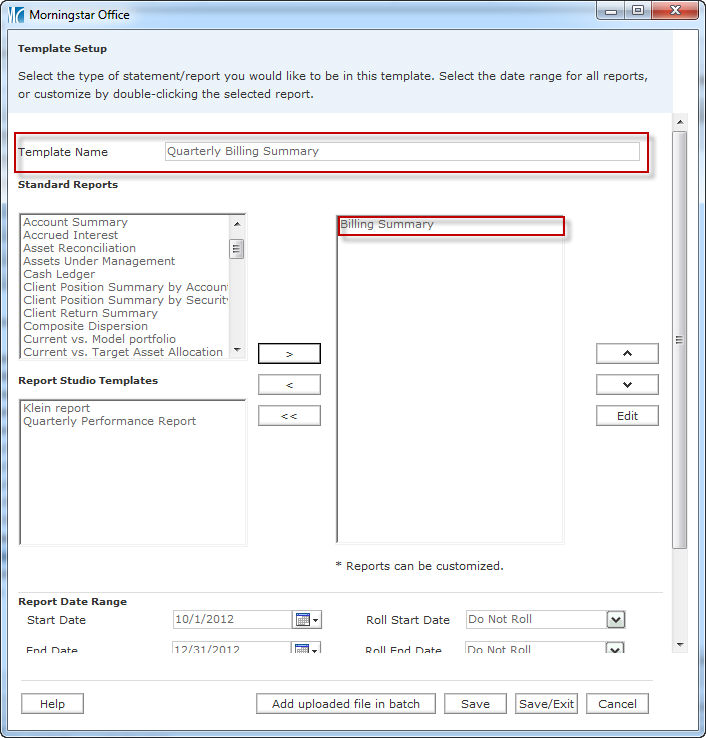Click the Save/Exit button
706x738 pixels.
click(546, 704)
